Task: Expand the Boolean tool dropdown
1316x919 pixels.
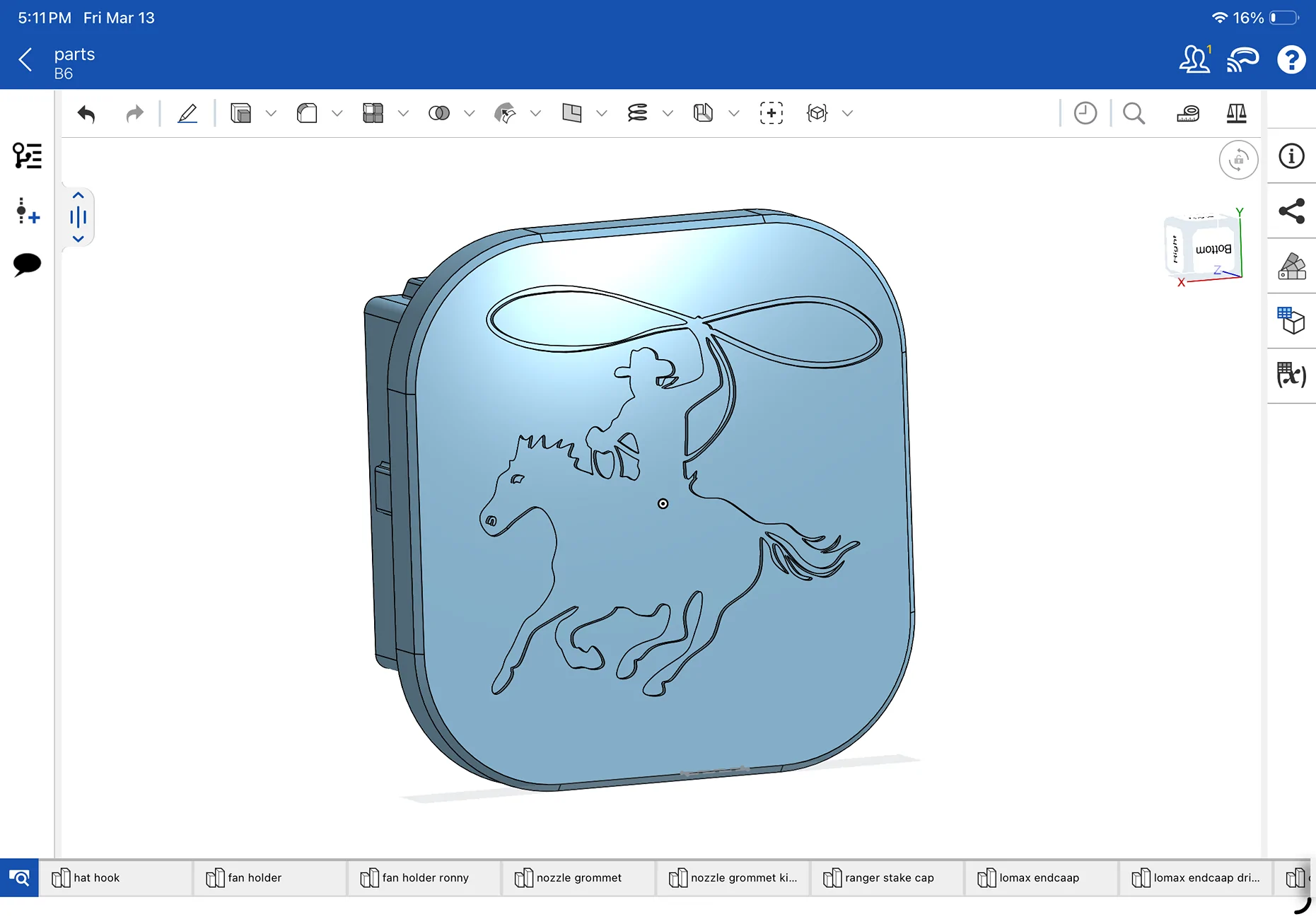Action: point(470,113)
